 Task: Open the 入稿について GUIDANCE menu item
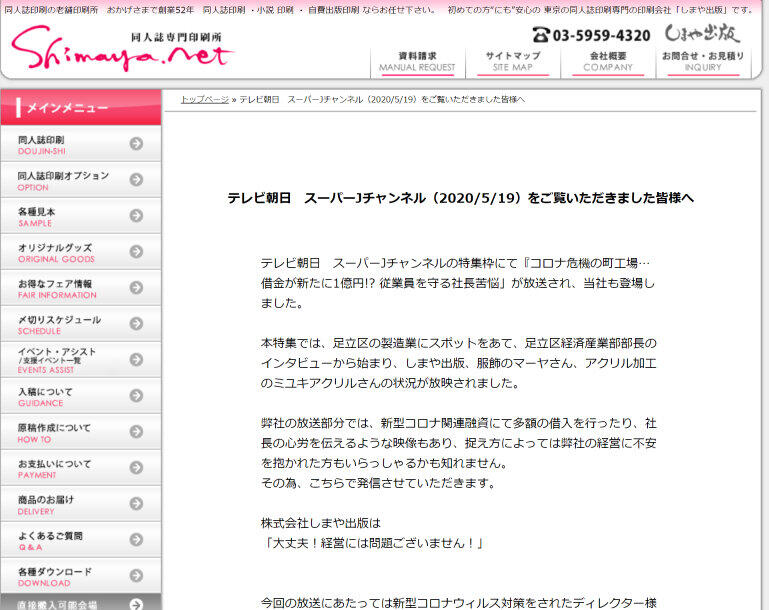[81, 396]
